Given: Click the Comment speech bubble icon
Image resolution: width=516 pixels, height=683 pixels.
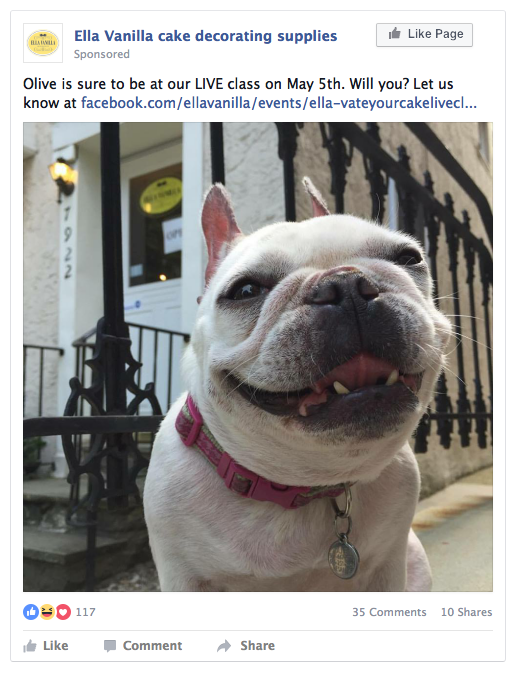Looking at the screenshot, I should (110, 646).
